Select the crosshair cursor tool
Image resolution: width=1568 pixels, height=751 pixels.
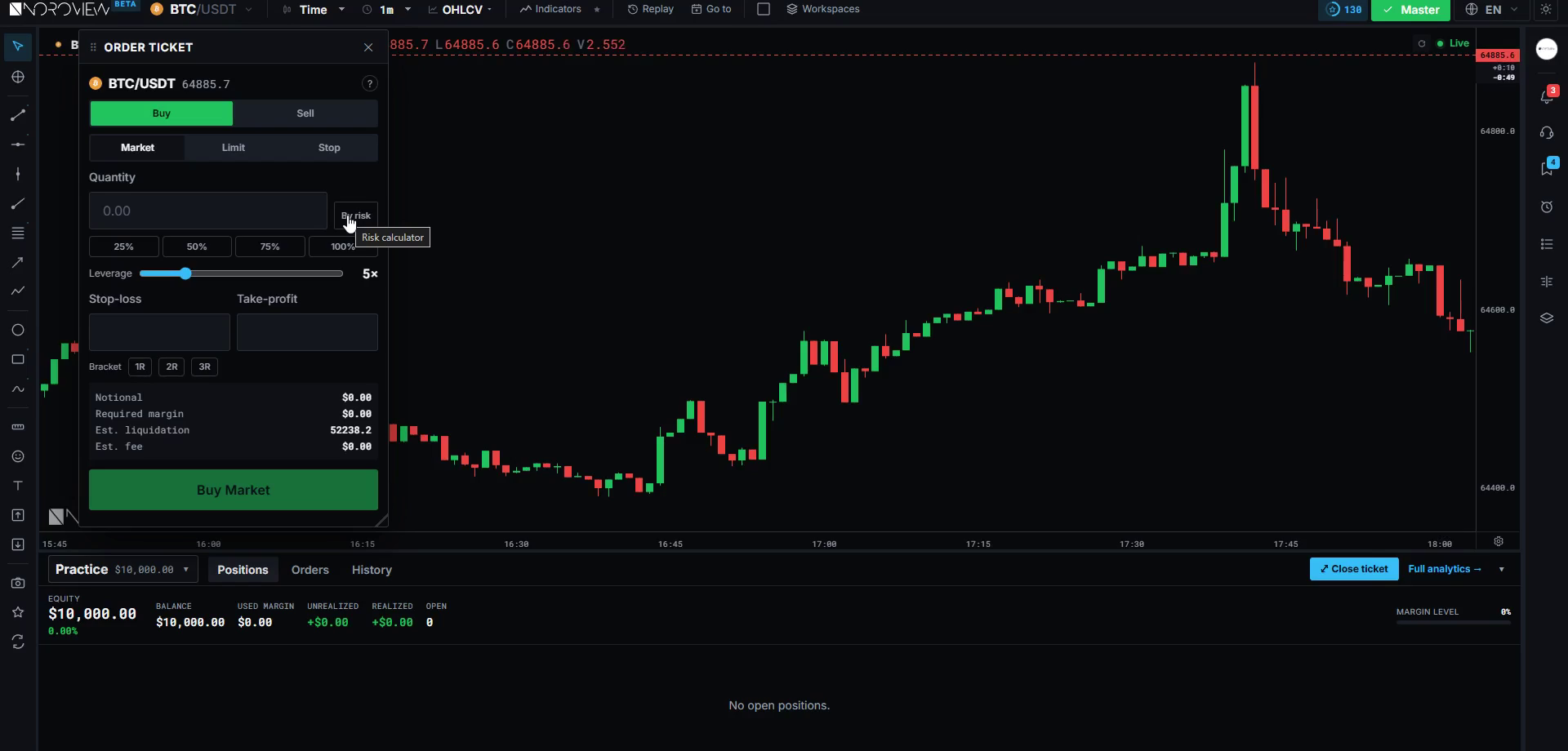[x=18, y=77]
